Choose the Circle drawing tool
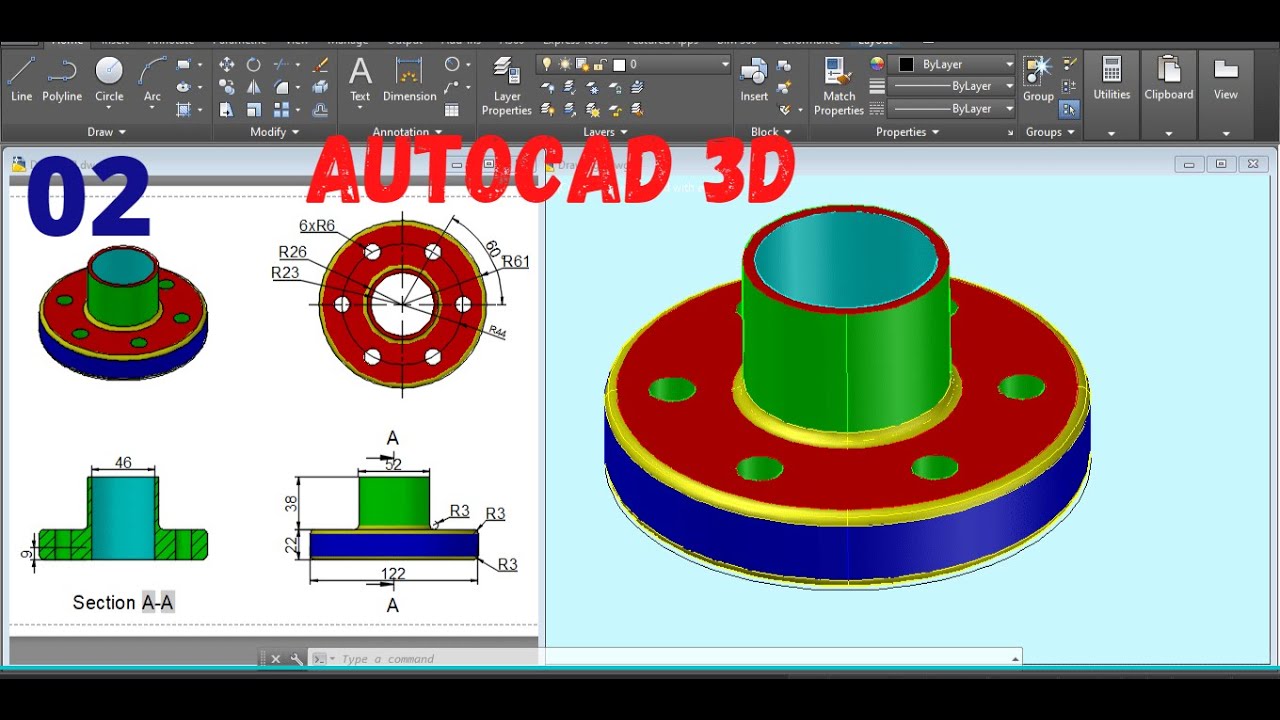 click(x=109, y=79)
